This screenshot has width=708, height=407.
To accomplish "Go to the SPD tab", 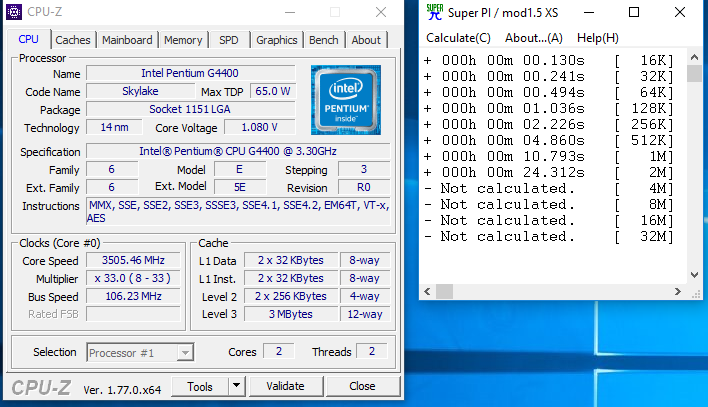I will pos(228,40).
